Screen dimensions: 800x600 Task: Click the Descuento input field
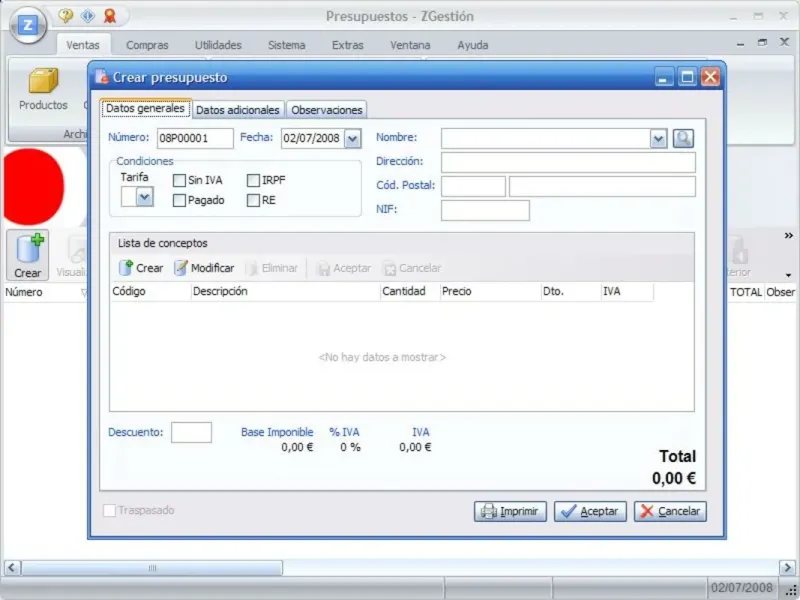[x=191, y=433]
